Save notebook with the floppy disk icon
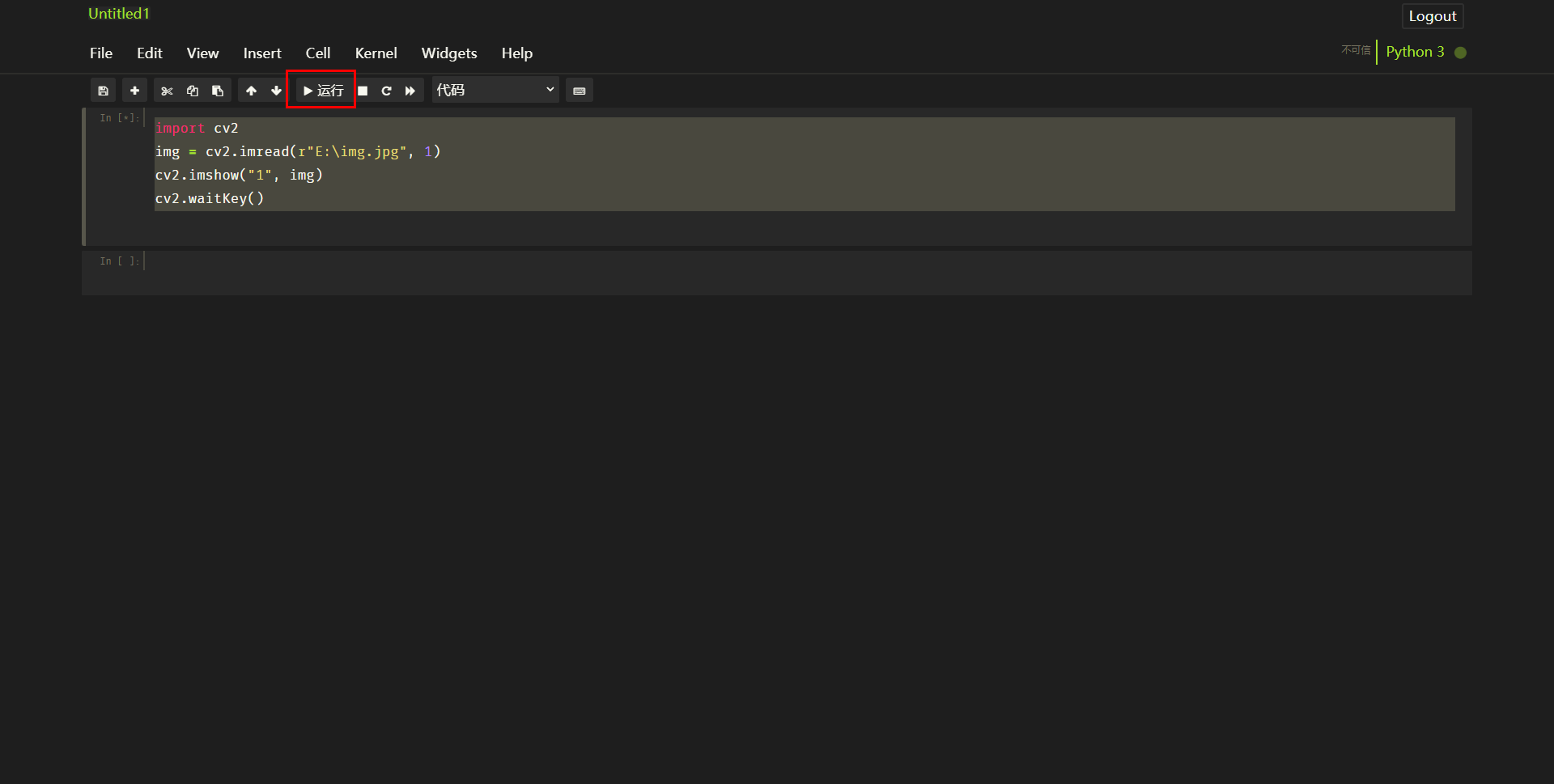1554x784 pixels. (103, 91)
